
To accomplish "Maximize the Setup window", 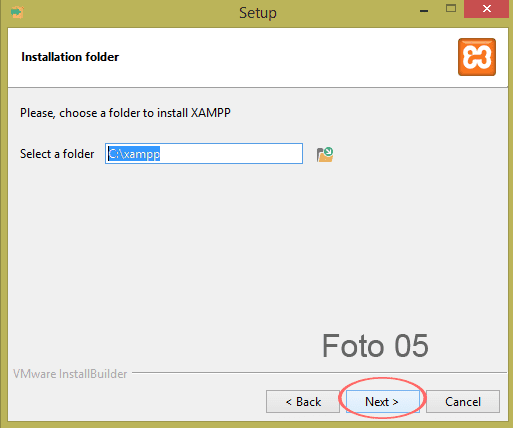I will [x=451, y=9].
